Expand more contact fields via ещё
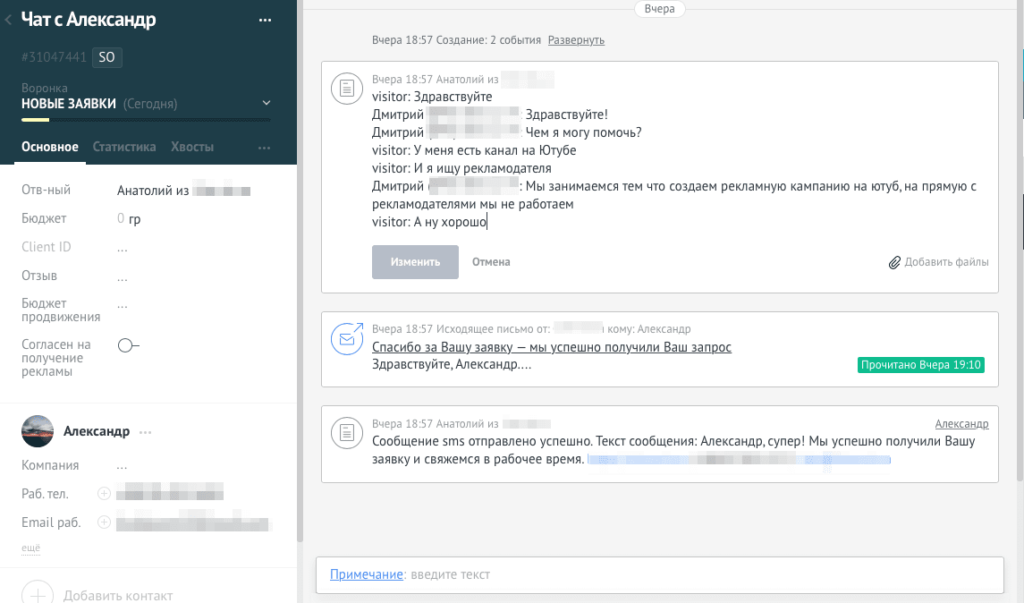Viewport: 1024px width, 603px height. click(31, 547)
